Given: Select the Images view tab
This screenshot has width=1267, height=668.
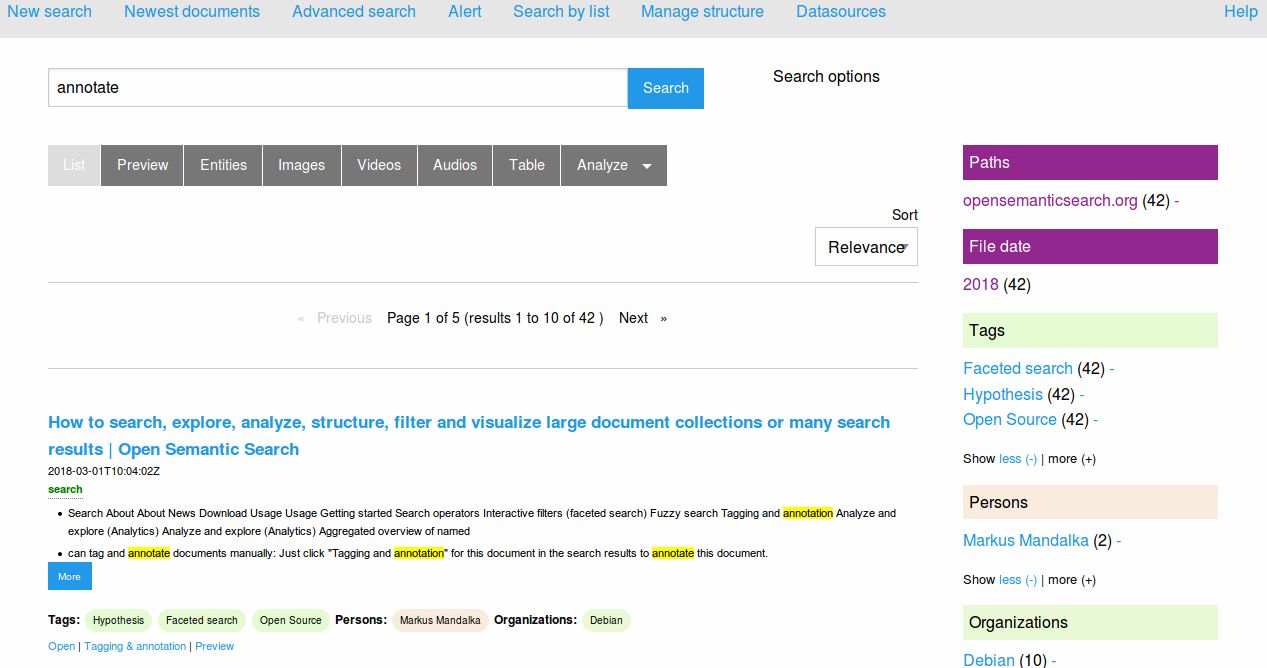Looking at the screenshot, I should click(301, 166).
